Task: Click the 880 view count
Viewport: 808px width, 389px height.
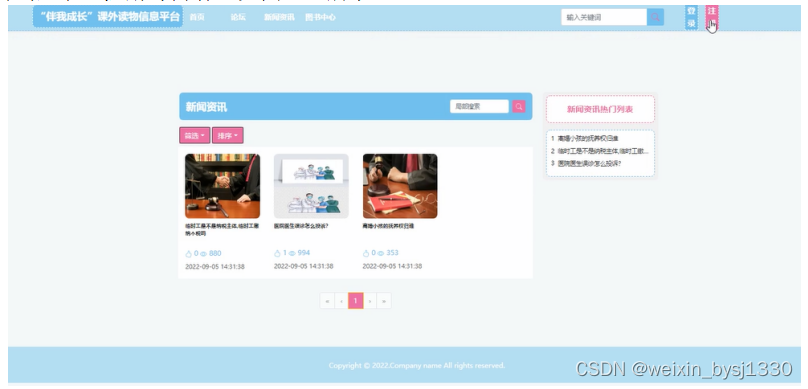Action: [215, 253]
